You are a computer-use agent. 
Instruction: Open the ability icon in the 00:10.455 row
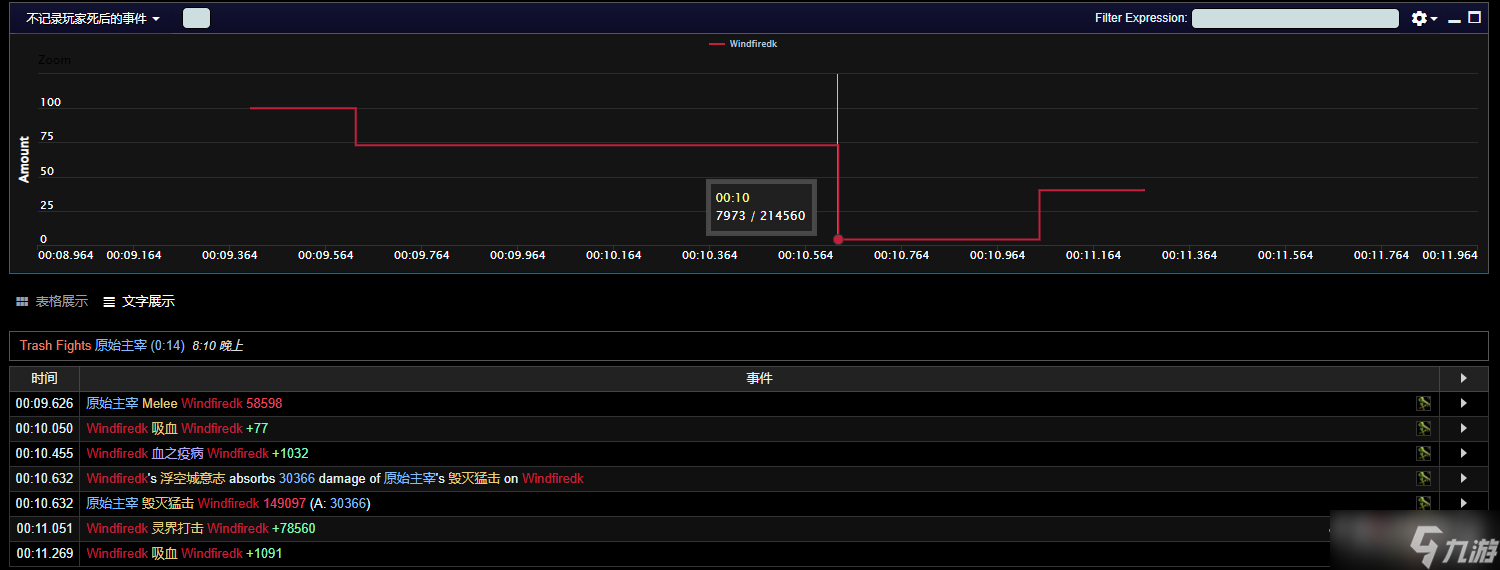pyautogui.click(x=1423, y=453)
